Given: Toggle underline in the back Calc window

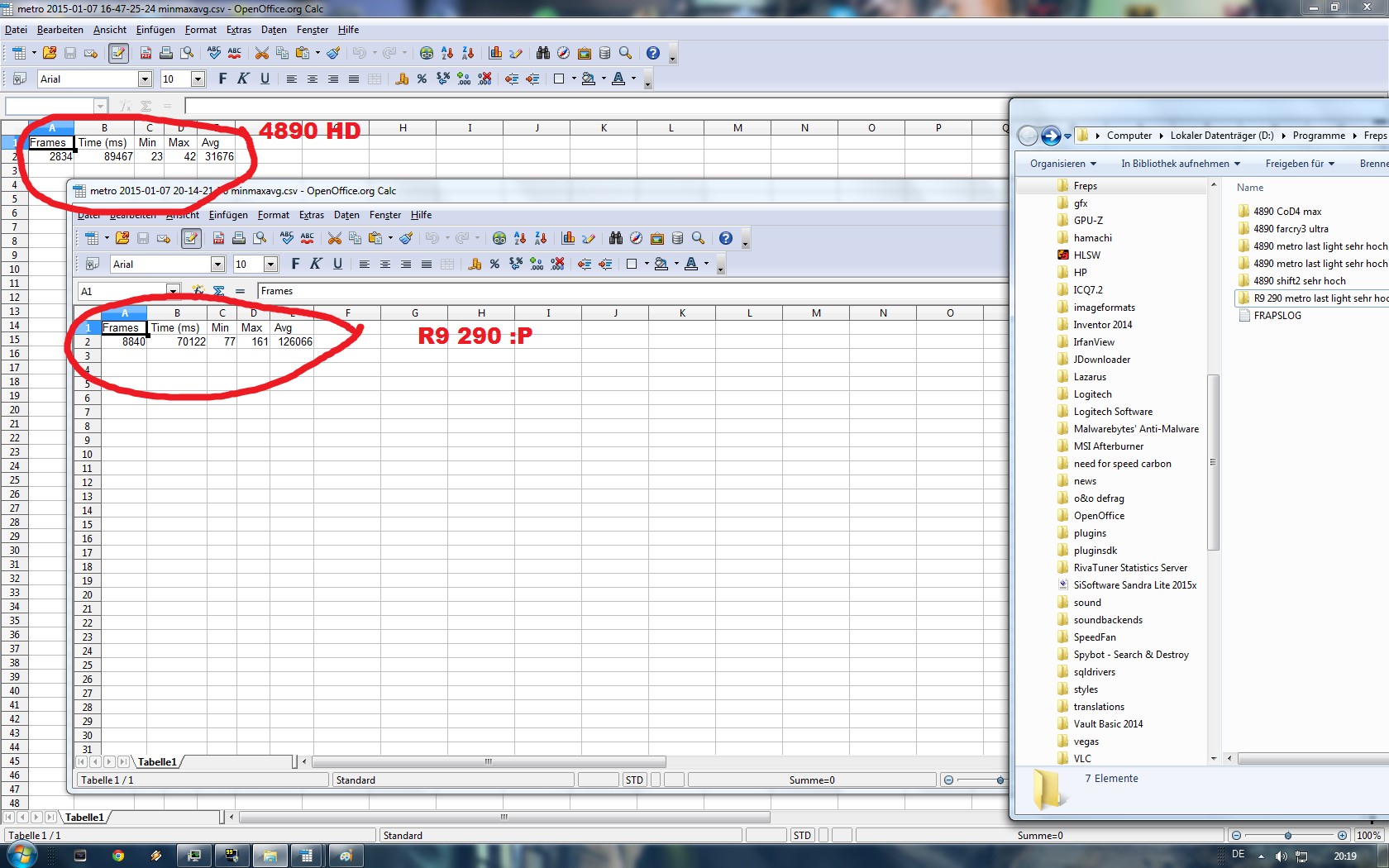Looking at the screenshot, I should [265, 79].
